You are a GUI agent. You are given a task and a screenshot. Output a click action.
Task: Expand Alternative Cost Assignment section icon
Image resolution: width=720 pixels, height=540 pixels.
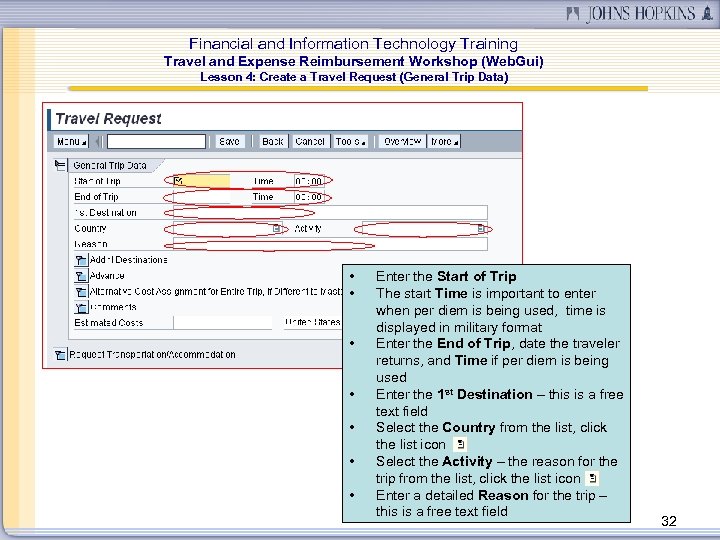(x=81, y=292)
